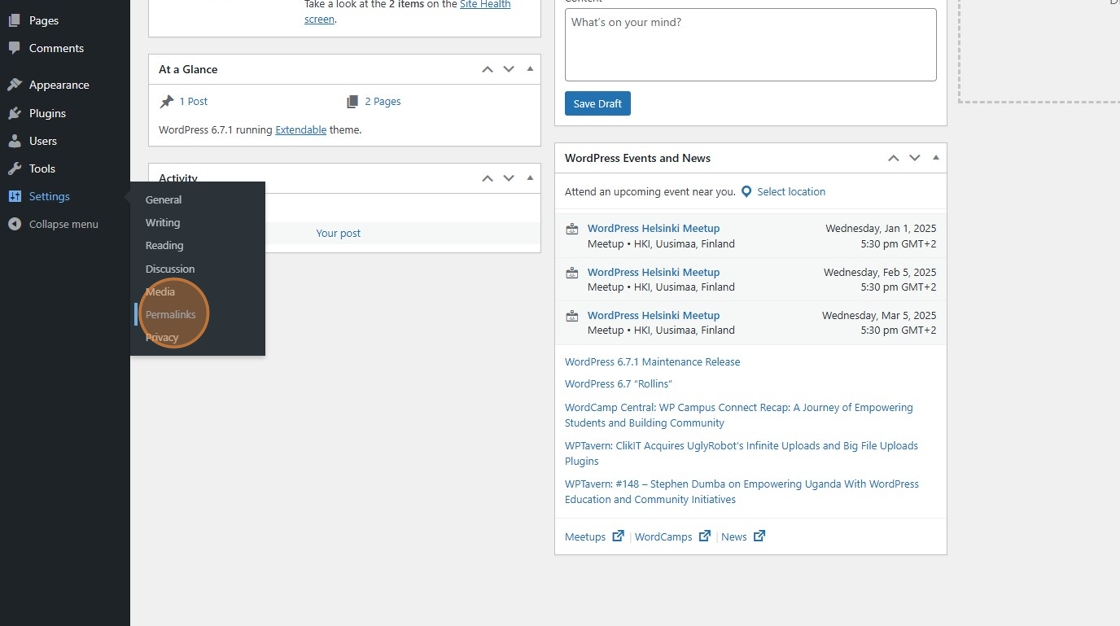
Task: Toggle the Activity panel
Action: (x=530, y=178)
